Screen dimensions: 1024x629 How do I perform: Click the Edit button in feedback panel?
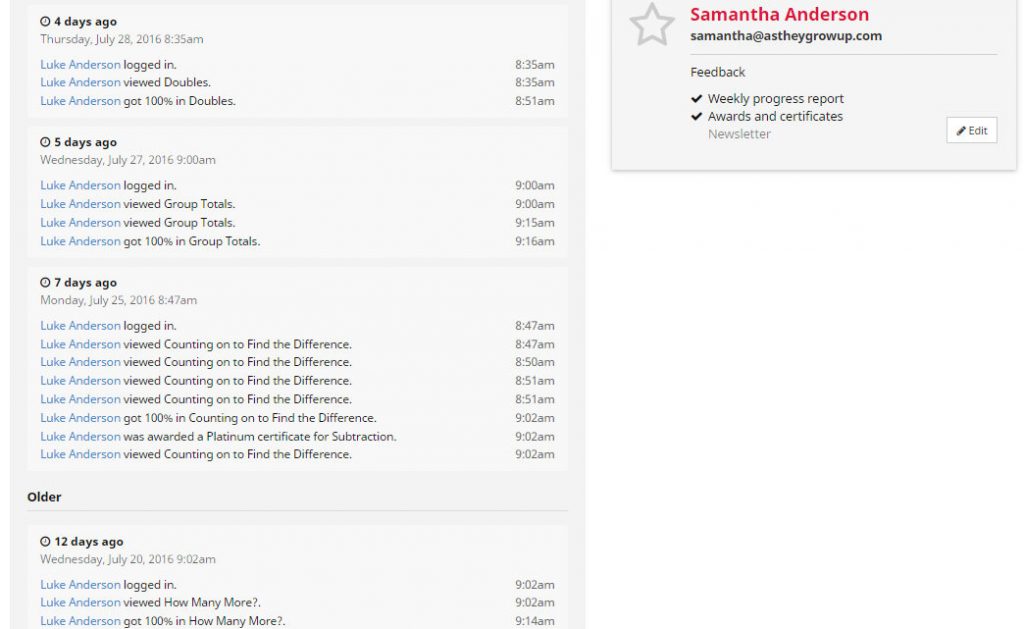pos(971,131)
